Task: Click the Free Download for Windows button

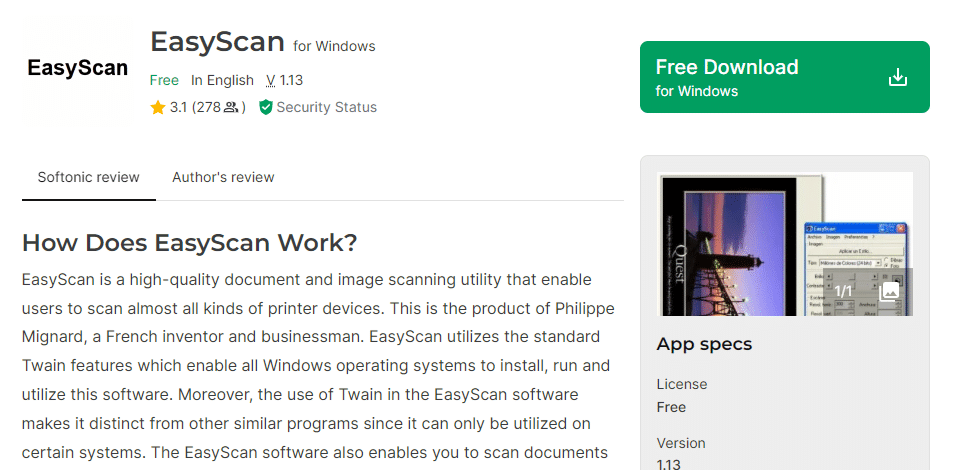Action: (785, 77)
